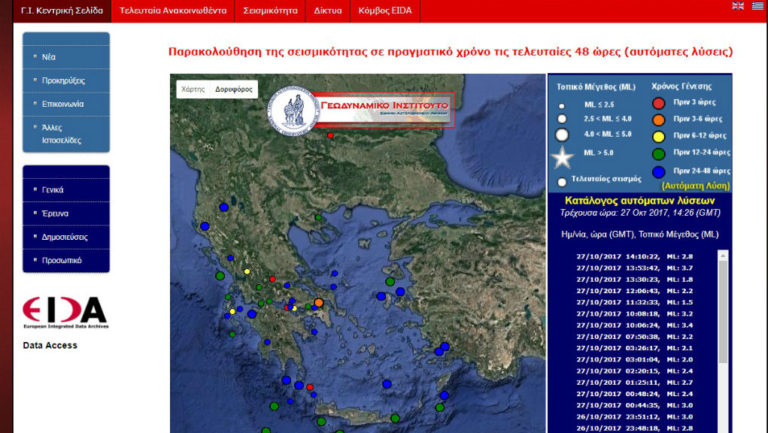Click the 'ML ≤ 2.5' small circle legend symbol
Viewport: 768px width, 433px height.
[562, 106]
